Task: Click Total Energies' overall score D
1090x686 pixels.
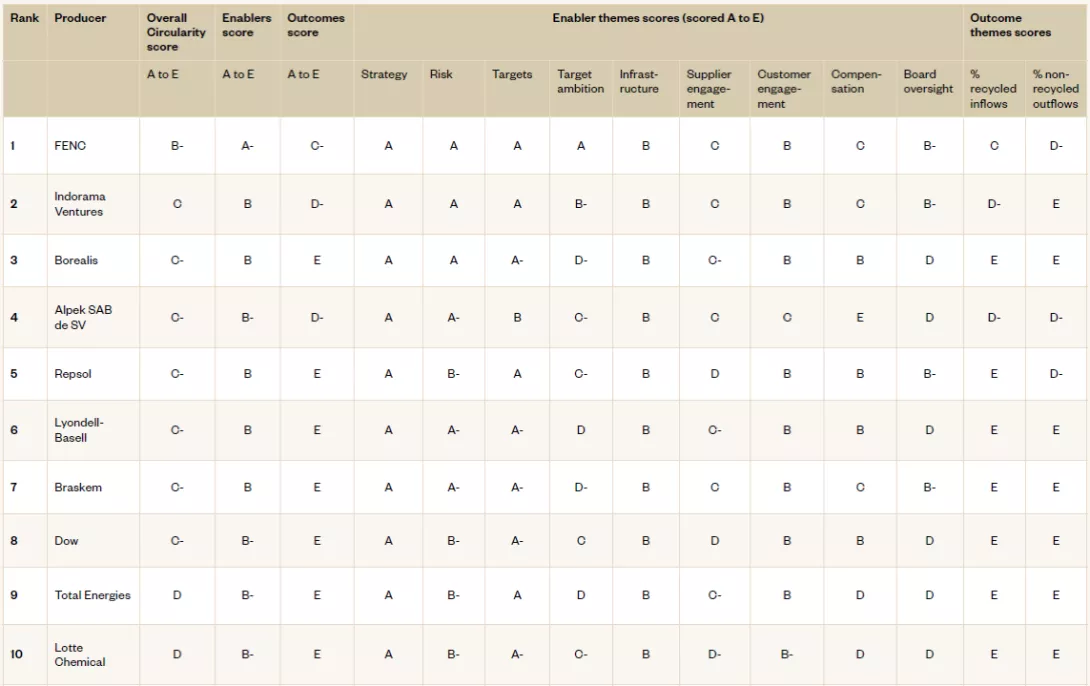Action: click(x=177, y=595)
